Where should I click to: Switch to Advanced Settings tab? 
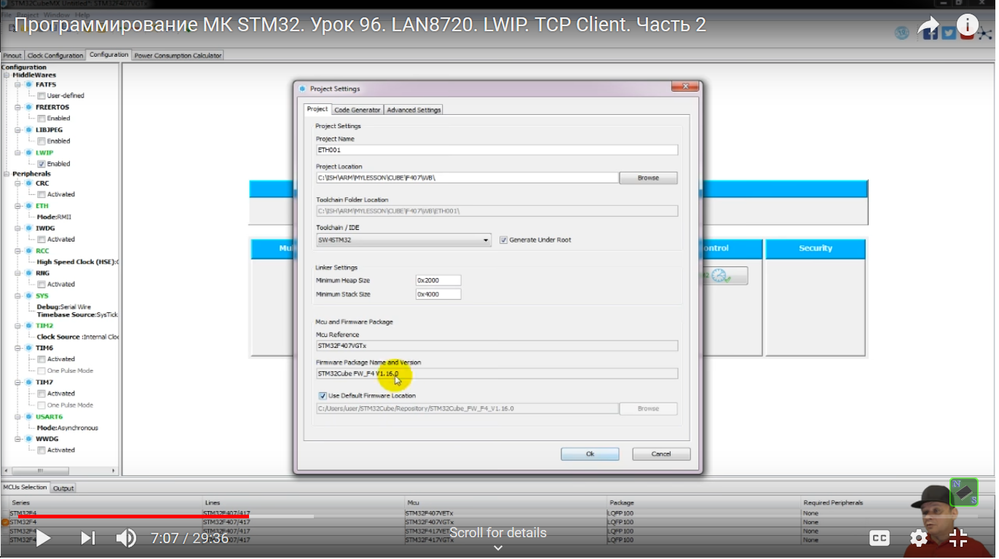coord(413,110)
